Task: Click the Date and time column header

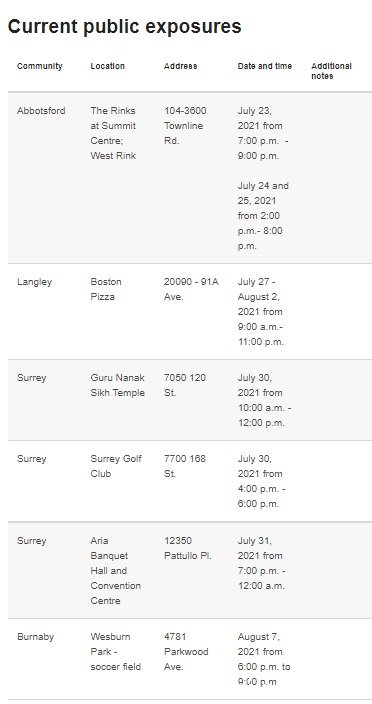Action: tap(265, 66)
